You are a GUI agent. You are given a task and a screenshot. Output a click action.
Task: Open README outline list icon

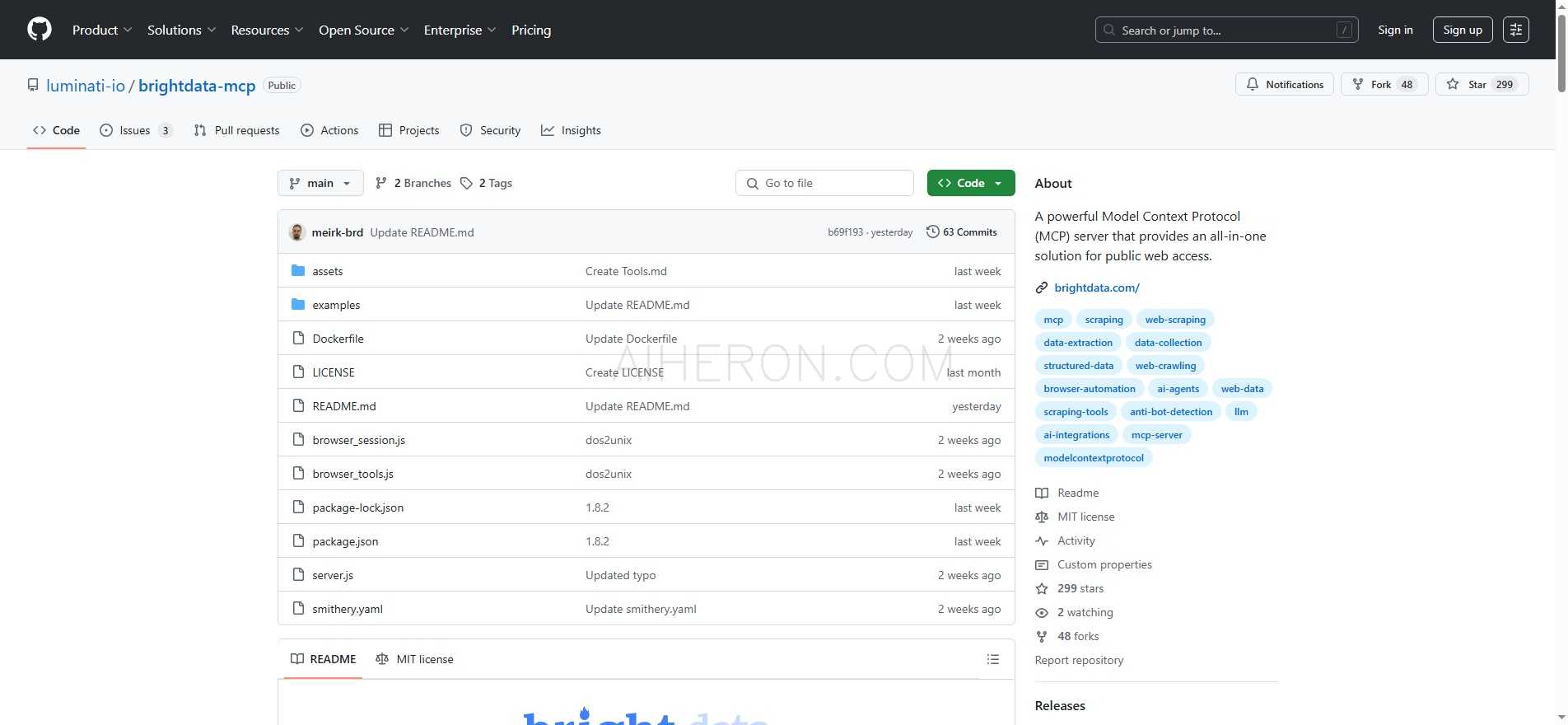(x=993, y=659)
